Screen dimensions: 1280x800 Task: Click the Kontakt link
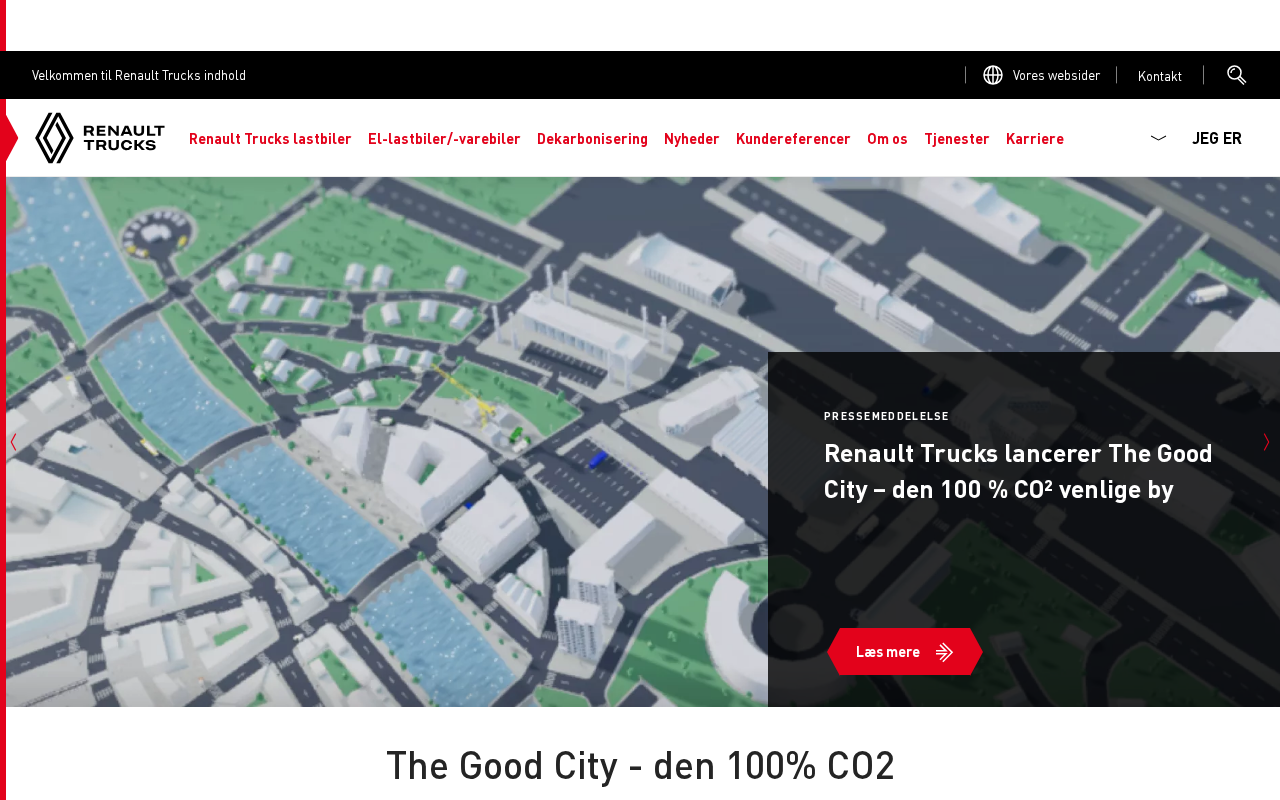tap(1160, 76)
